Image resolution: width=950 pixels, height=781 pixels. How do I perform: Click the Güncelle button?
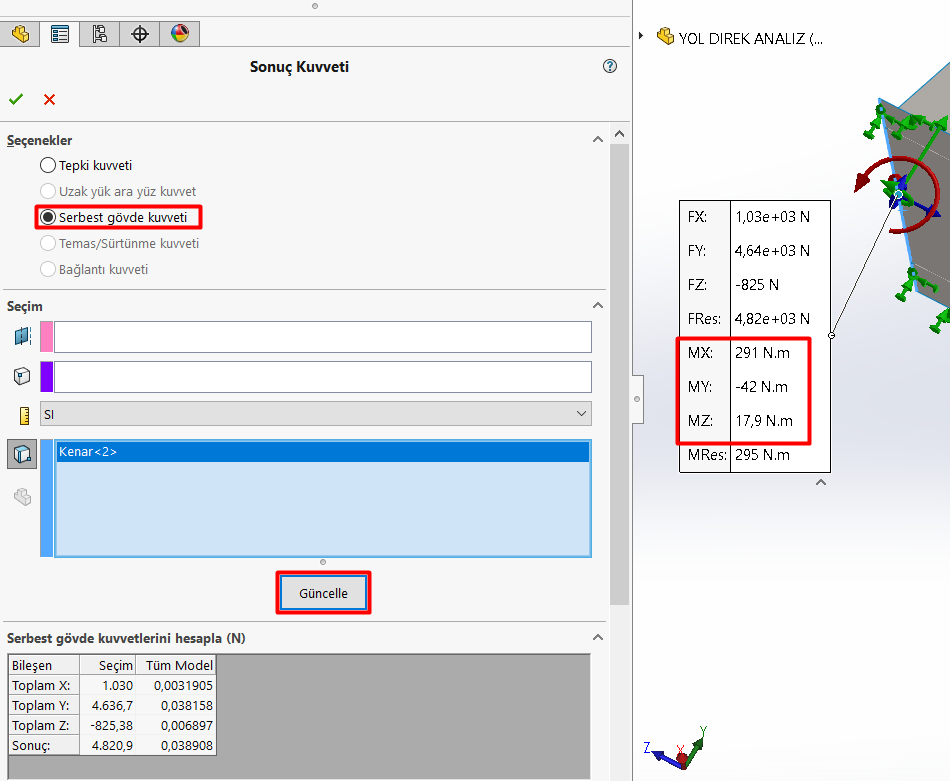coord(324,593)
